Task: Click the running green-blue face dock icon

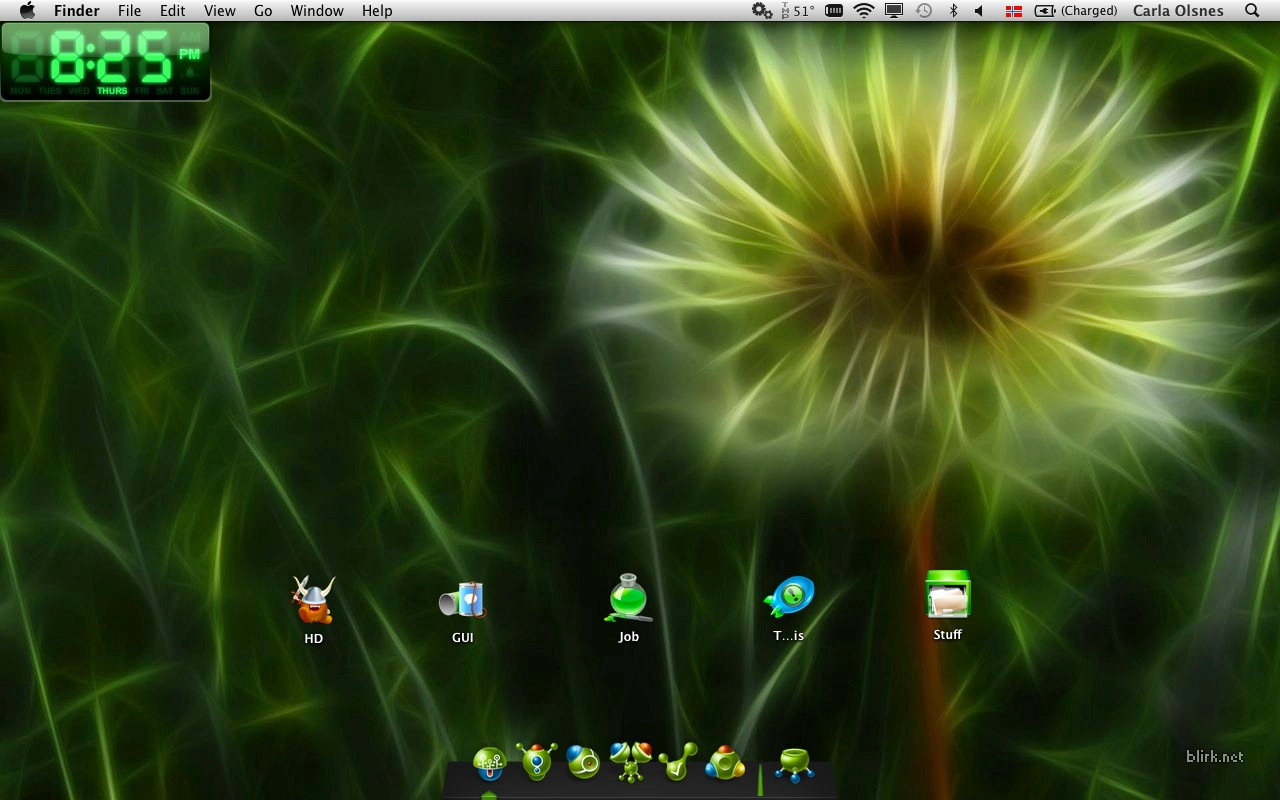Action: pos(490,765)
